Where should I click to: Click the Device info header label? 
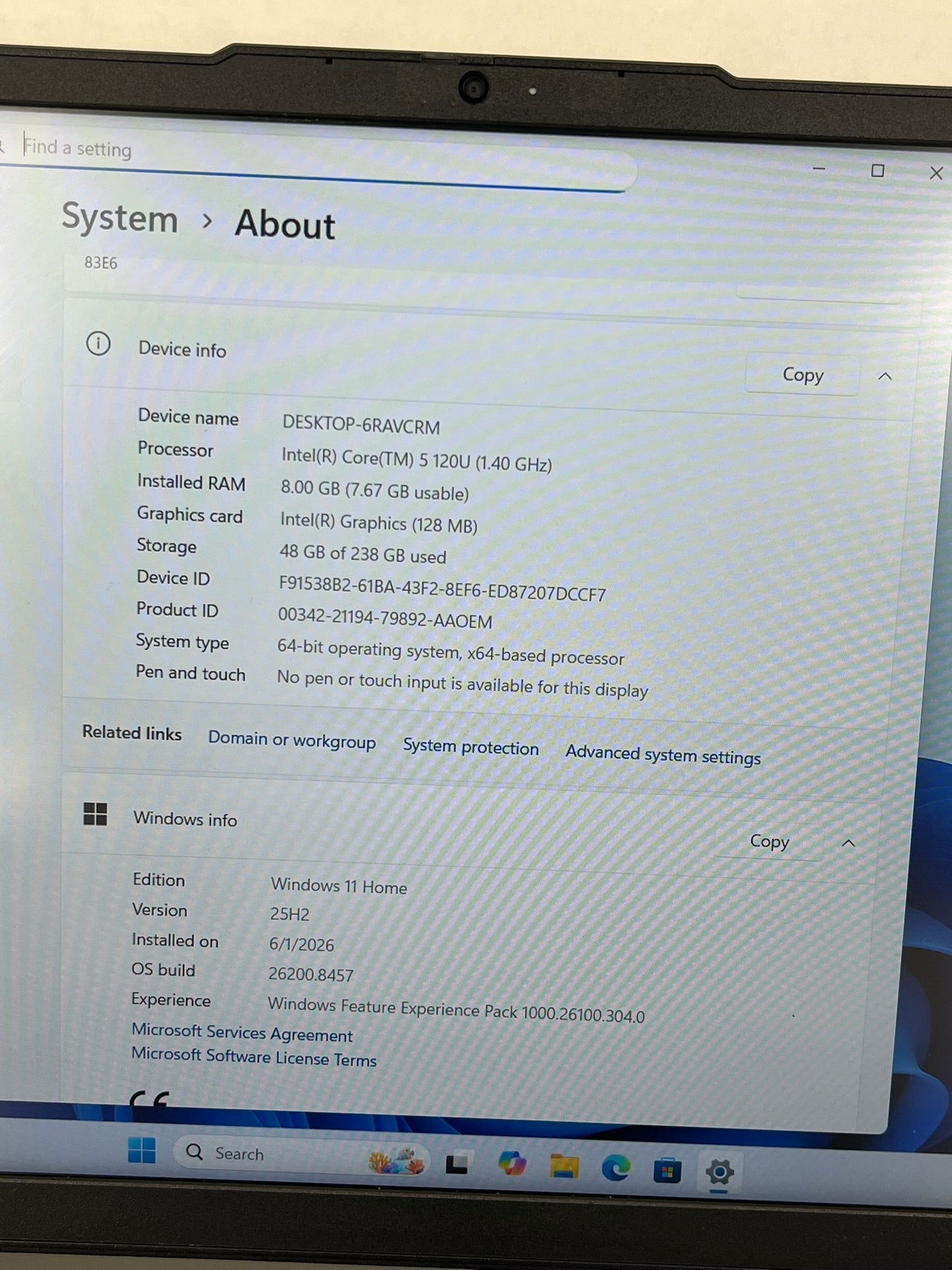point(182,349)
